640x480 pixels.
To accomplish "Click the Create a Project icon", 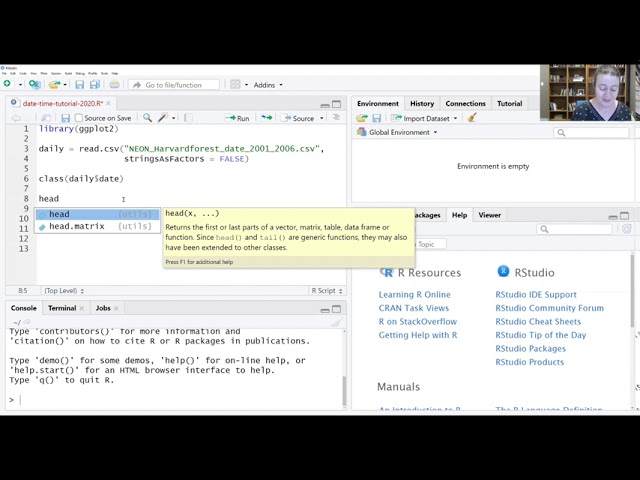I will (35, 84).
